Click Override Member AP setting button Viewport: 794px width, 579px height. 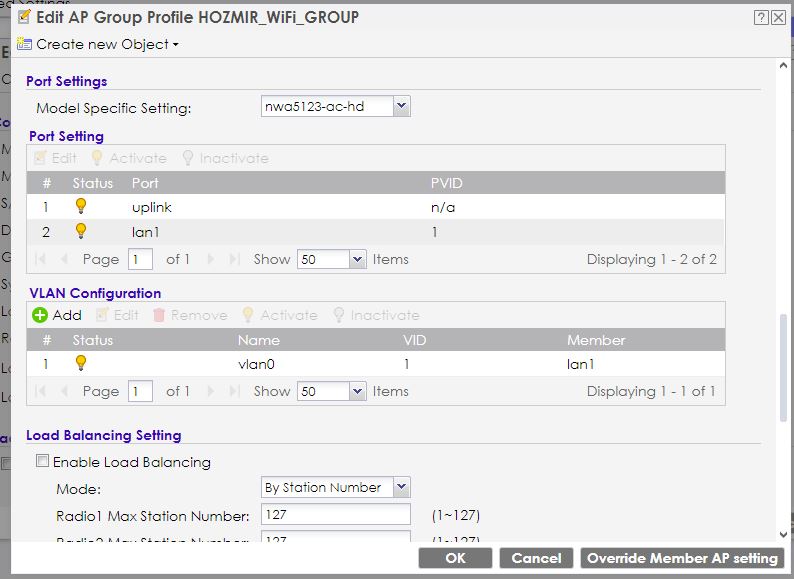coord(682,558)
